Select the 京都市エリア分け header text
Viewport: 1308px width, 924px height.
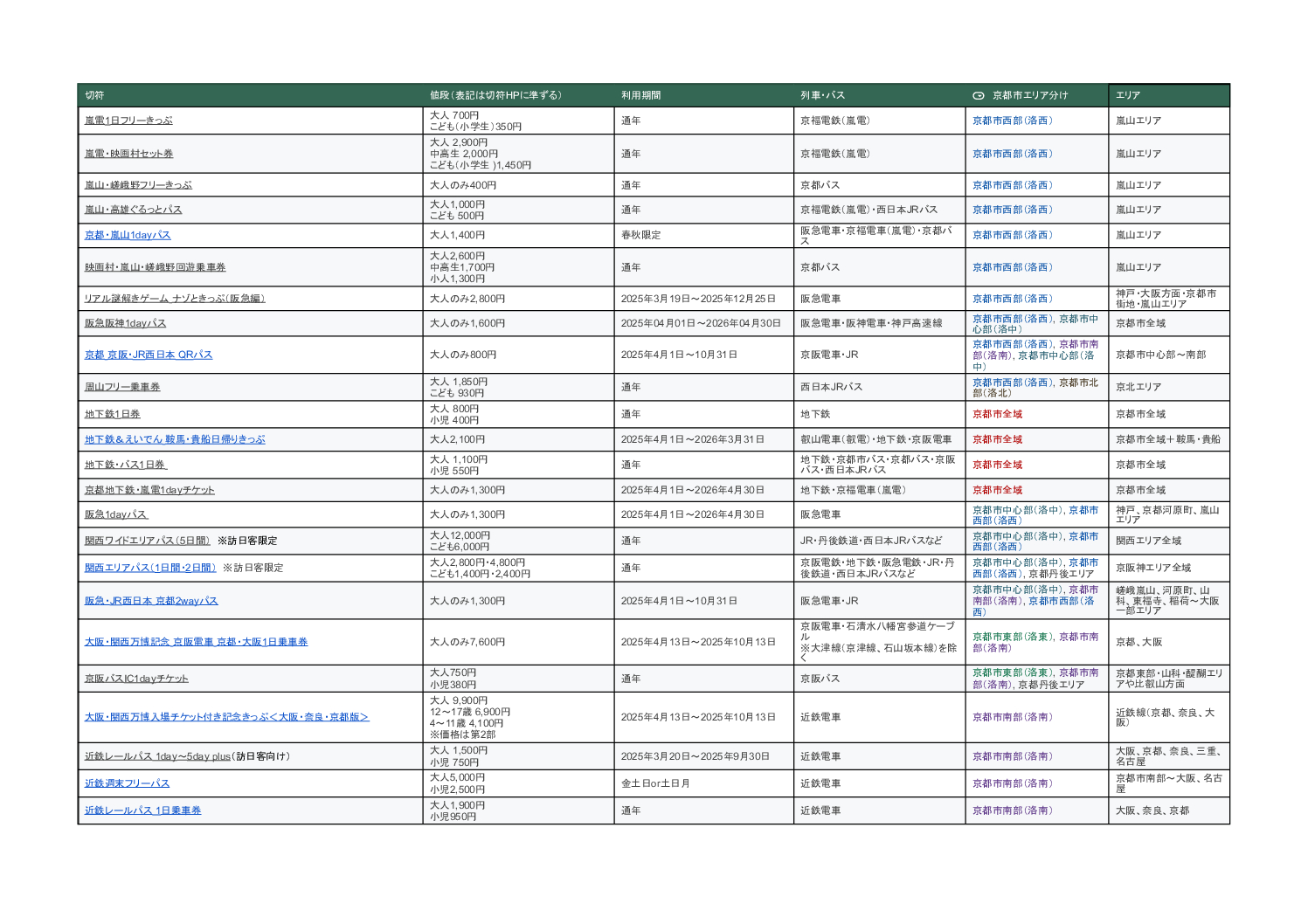1030,95
